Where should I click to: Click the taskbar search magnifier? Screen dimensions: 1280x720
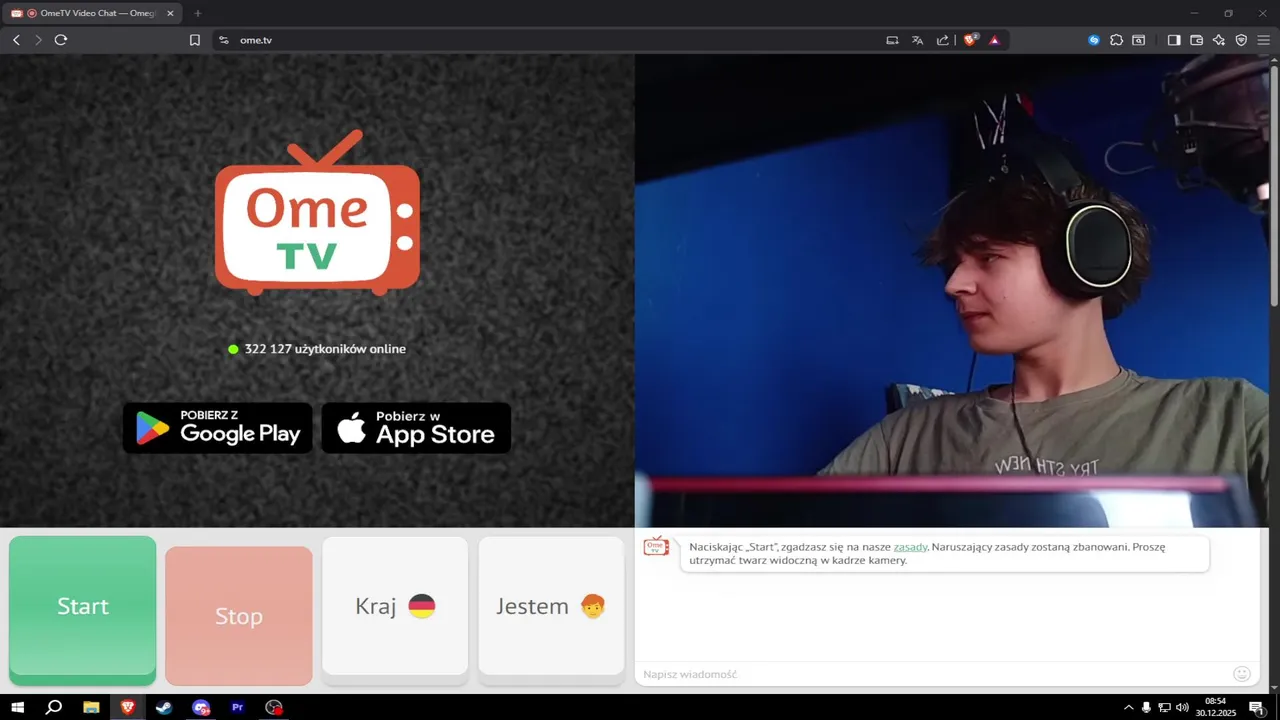54,707
